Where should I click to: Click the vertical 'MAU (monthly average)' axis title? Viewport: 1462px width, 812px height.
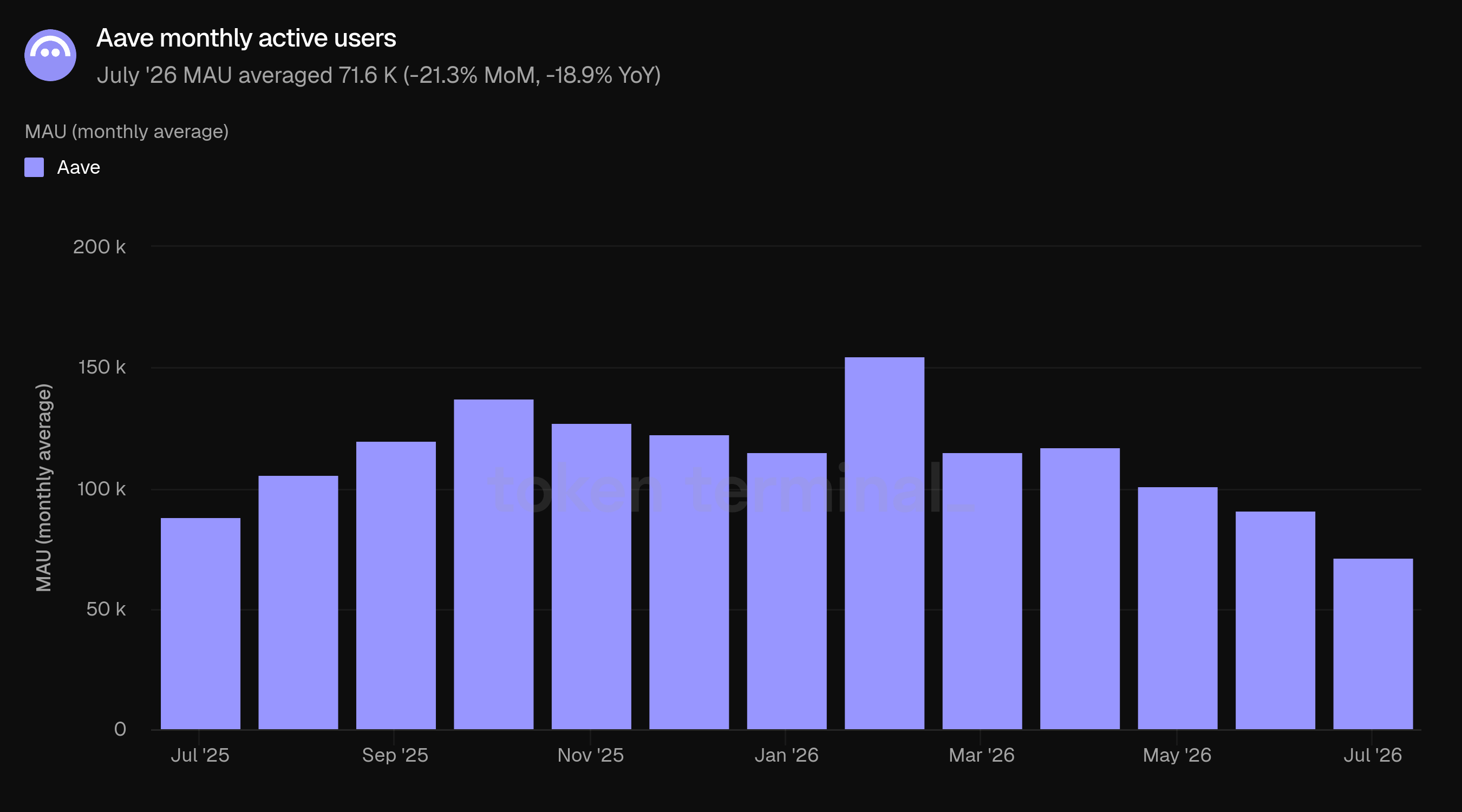pyautogui.click(x=44, y=487)
